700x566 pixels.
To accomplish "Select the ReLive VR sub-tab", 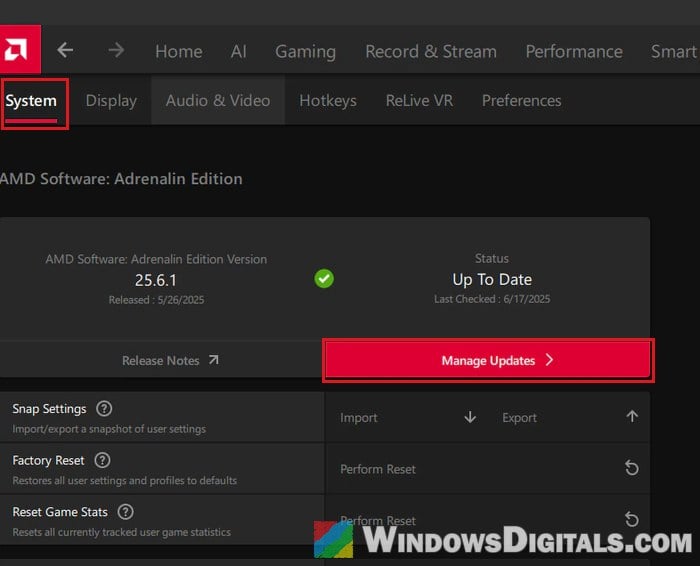I will click(x=419, y=100).
